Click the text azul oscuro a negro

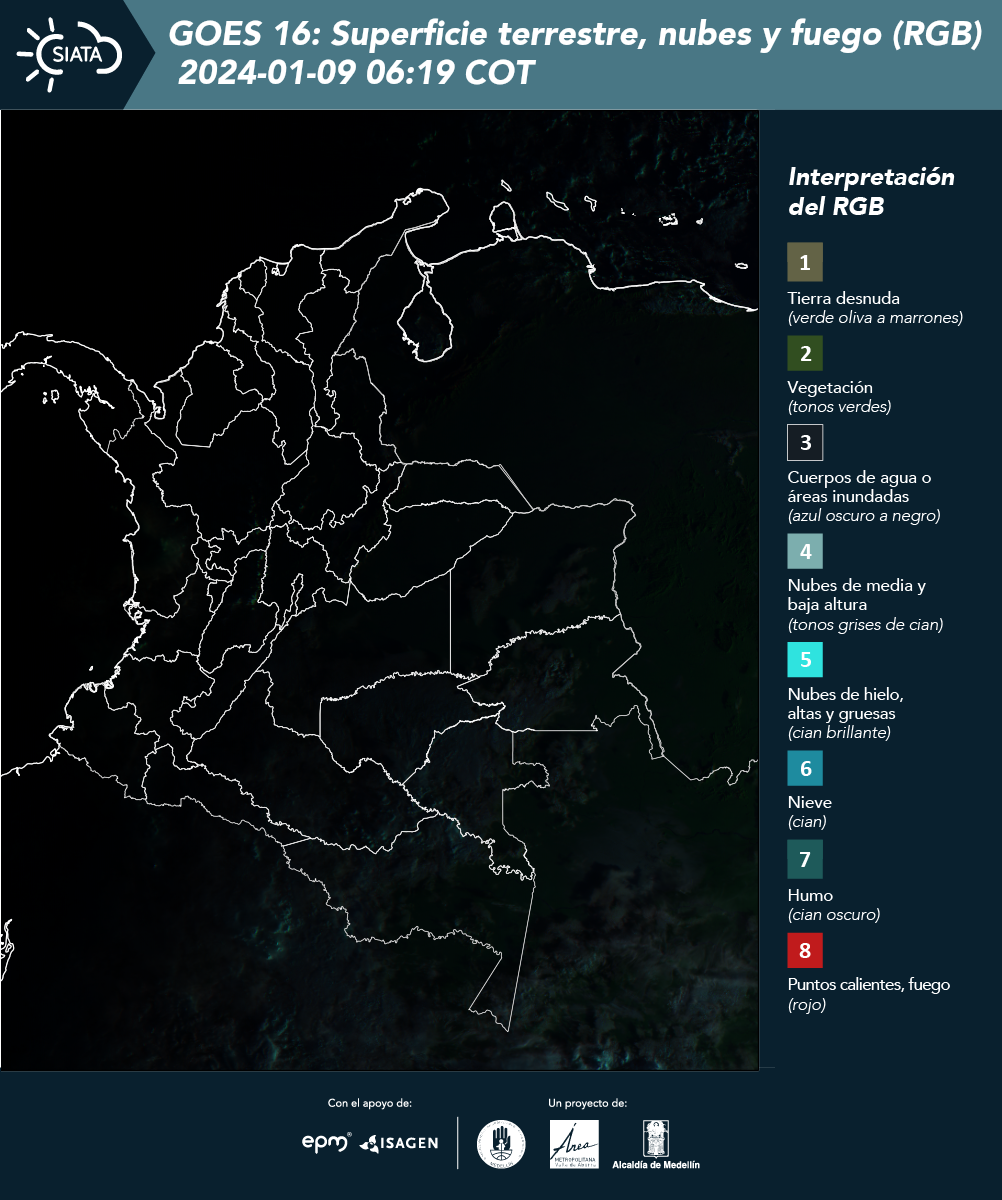(864, 516)
